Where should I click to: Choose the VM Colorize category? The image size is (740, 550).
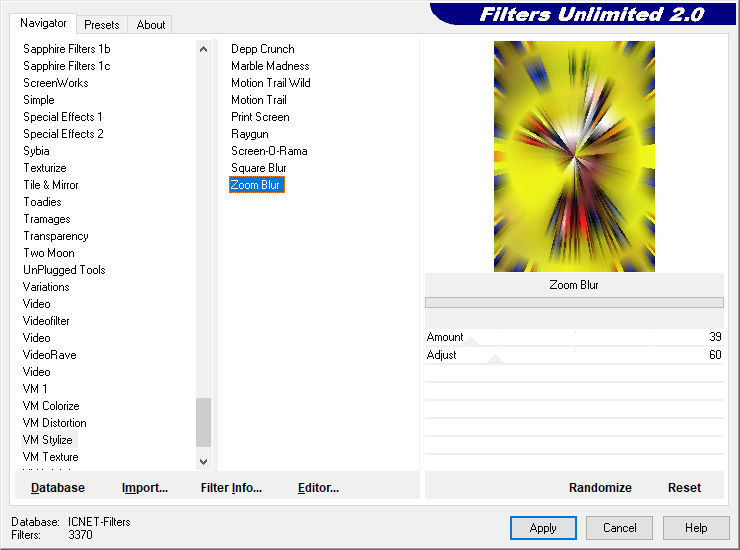51,406
